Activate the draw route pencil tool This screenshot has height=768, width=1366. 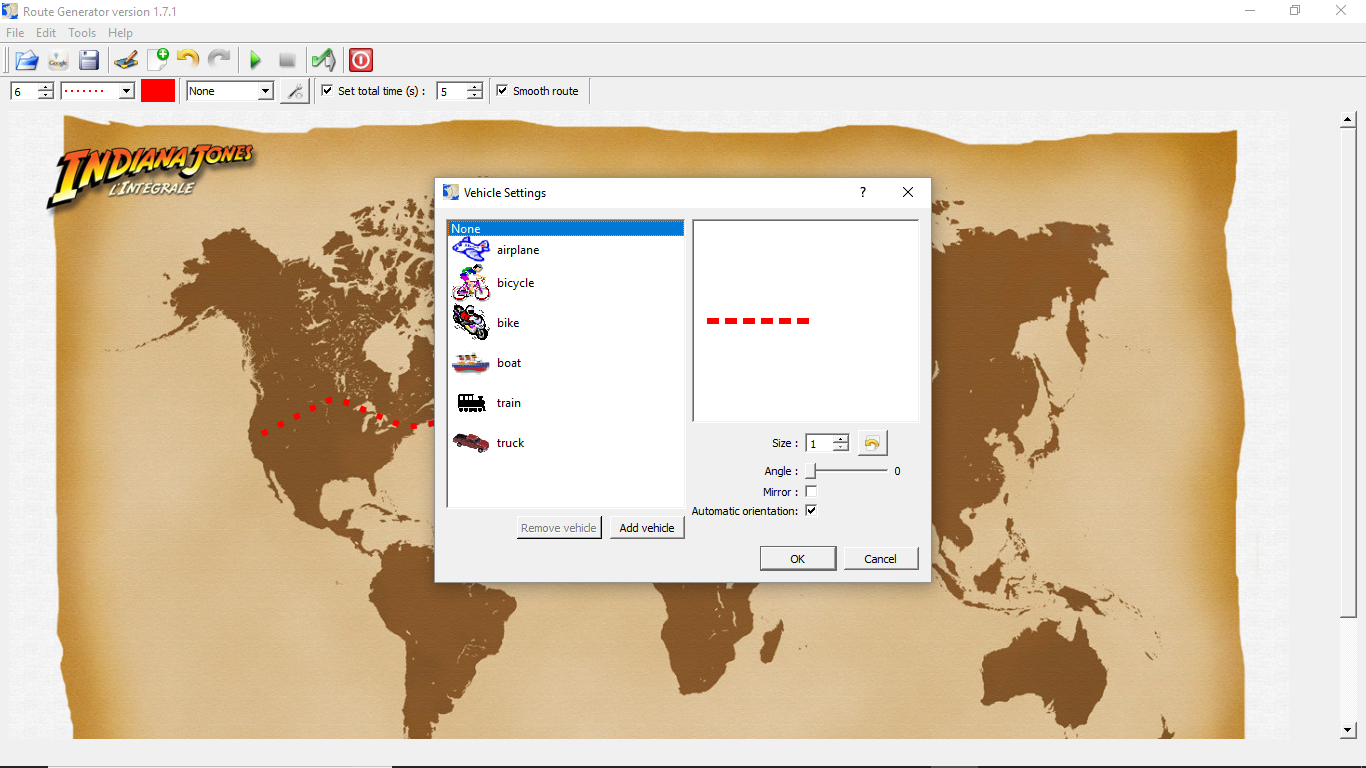click(x=126, y=60)
